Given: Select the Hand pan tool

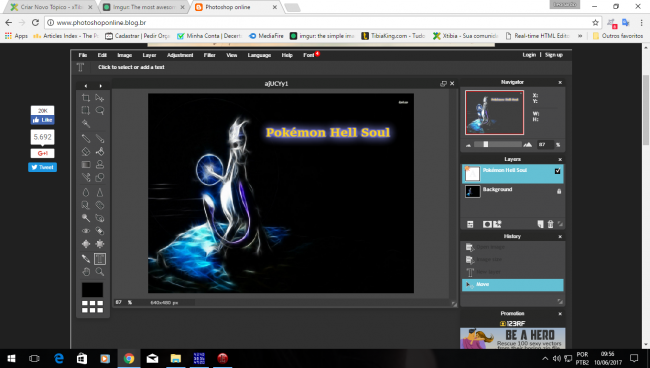Looking at the screenshot, I should 86,272.
